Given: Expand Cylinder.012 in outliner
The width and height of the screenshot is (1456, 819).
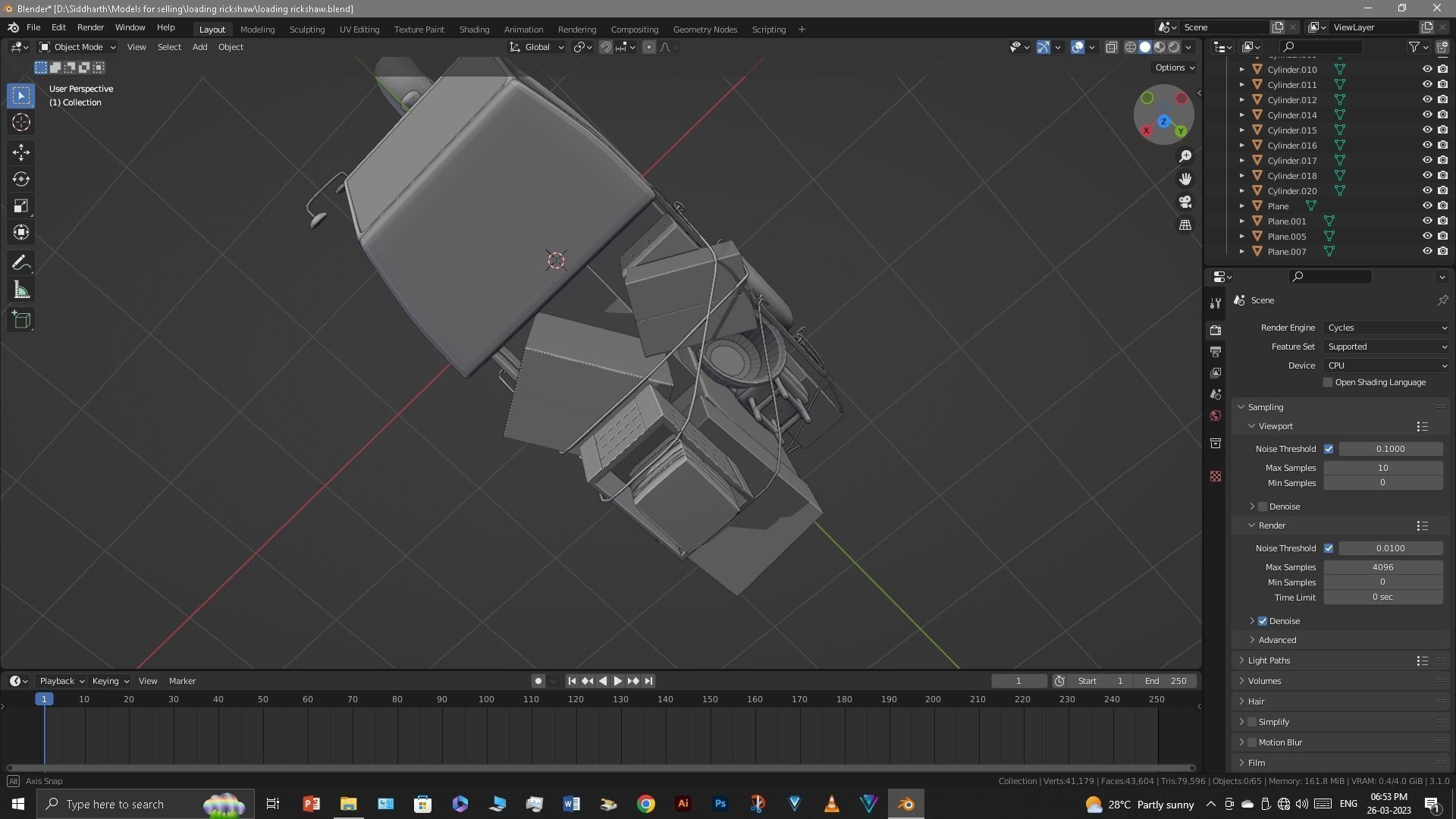Looking at the screenshot, I should (x=1241, y=99).
